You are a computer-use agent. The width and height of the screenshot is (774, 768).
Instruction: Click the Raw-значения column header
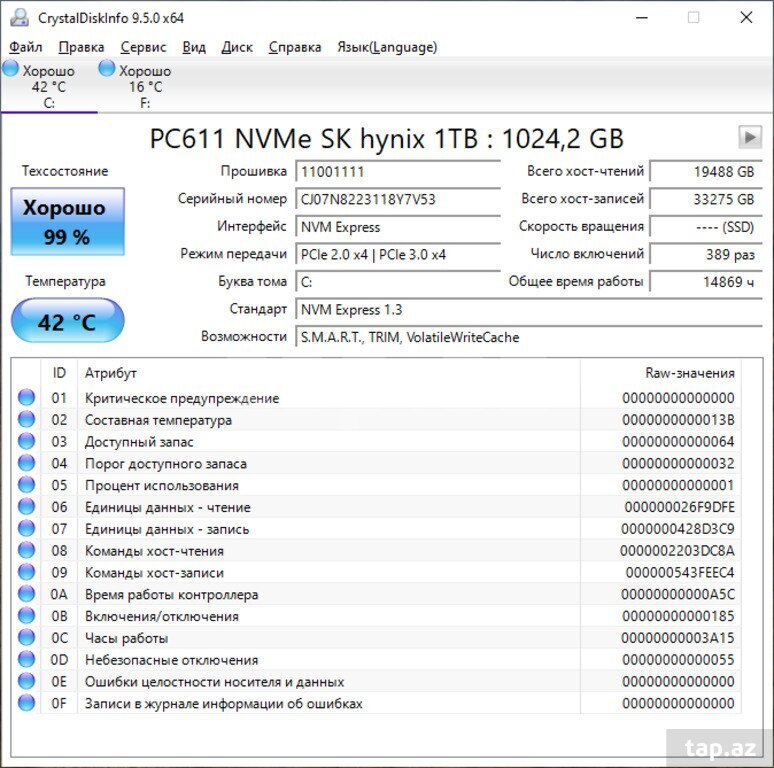(x=661, y=373)
